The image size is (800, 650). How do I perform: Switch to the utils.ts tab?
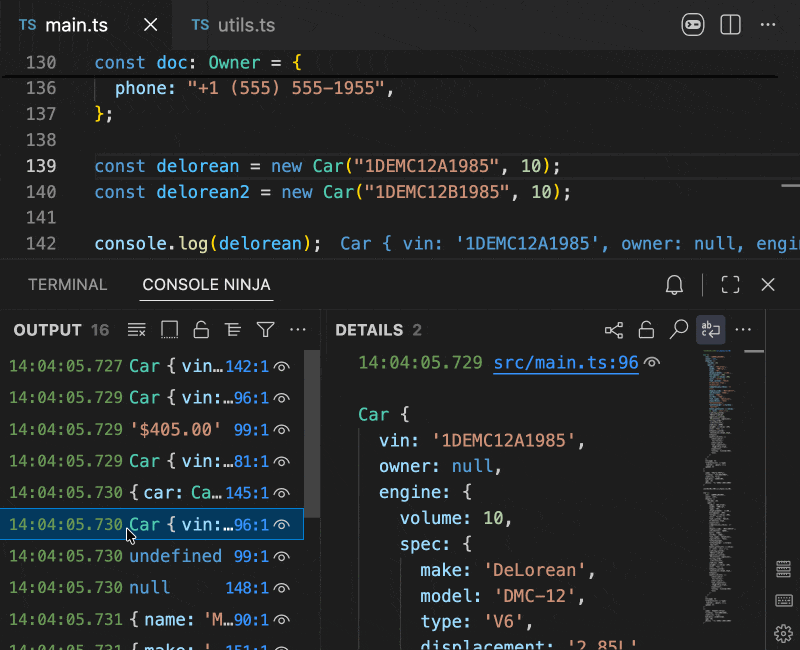[x=233, y=25]
